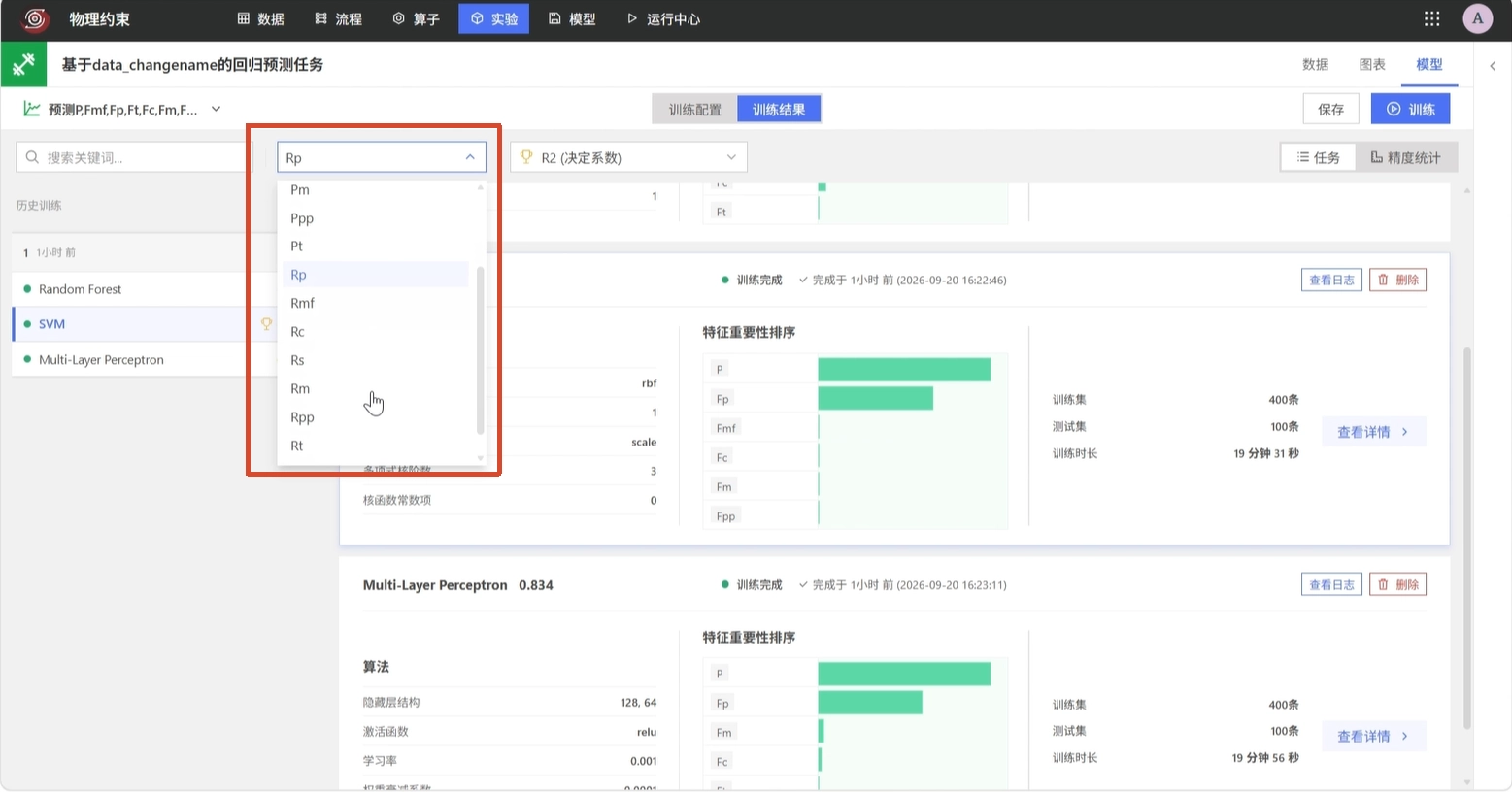Click 查看日志 for Multi-Layer Perceptron card
Viewport: 1512px width, 792px height.
pyautogui.click(x=1331, y=584)
